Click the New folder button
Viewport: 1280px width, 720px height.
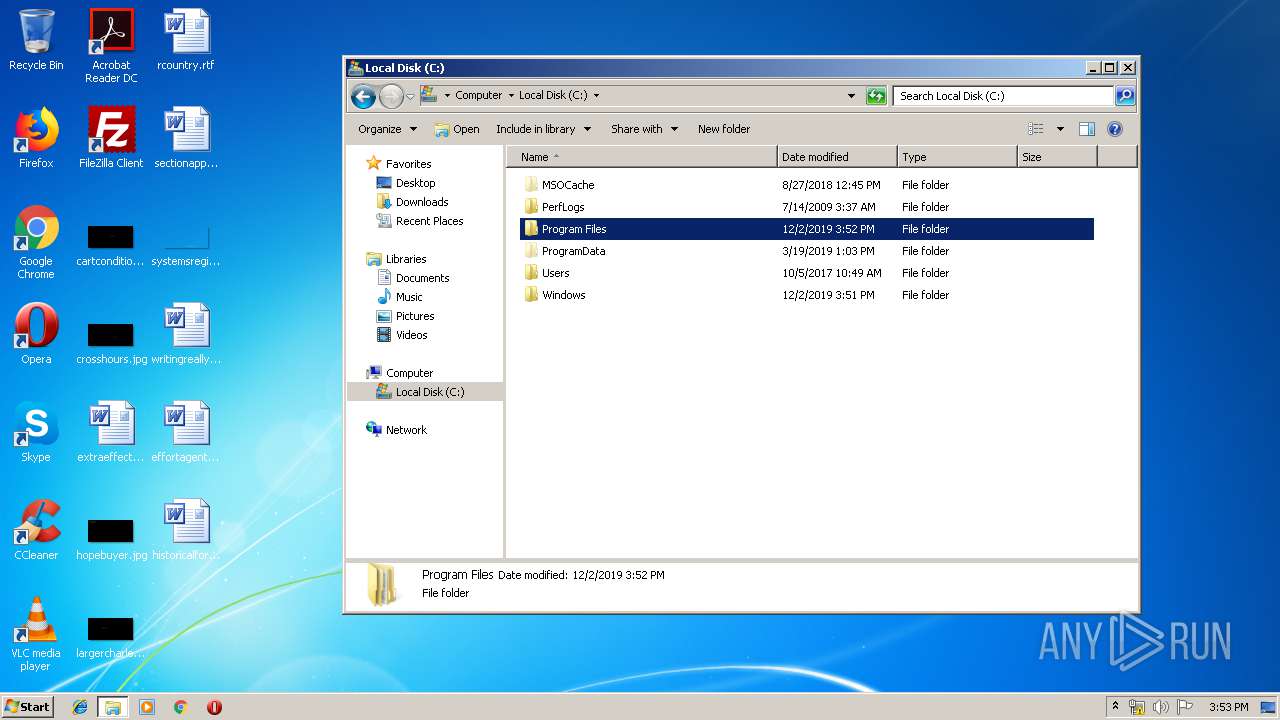[724, 129]
